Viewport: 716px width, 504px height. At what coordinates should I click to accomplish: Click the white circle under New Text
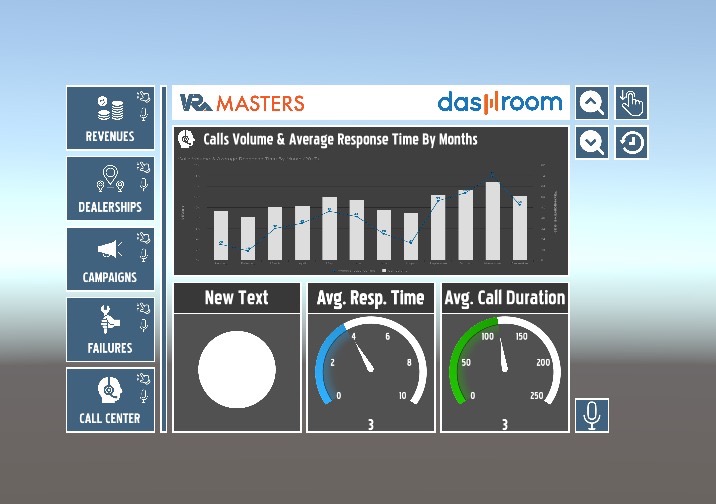point(237,370)
